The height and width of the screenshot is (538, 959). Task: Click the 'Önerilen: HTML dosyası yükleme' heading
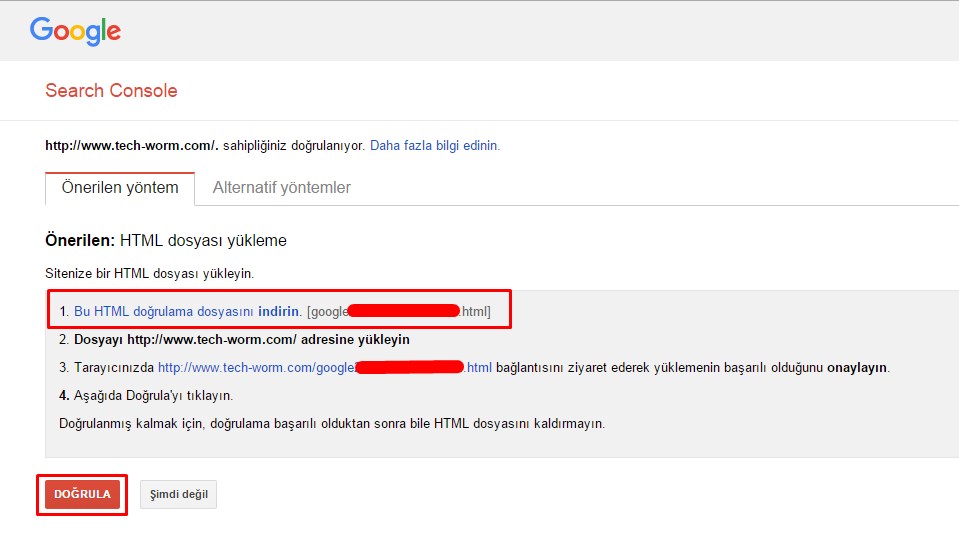(166, 241)
